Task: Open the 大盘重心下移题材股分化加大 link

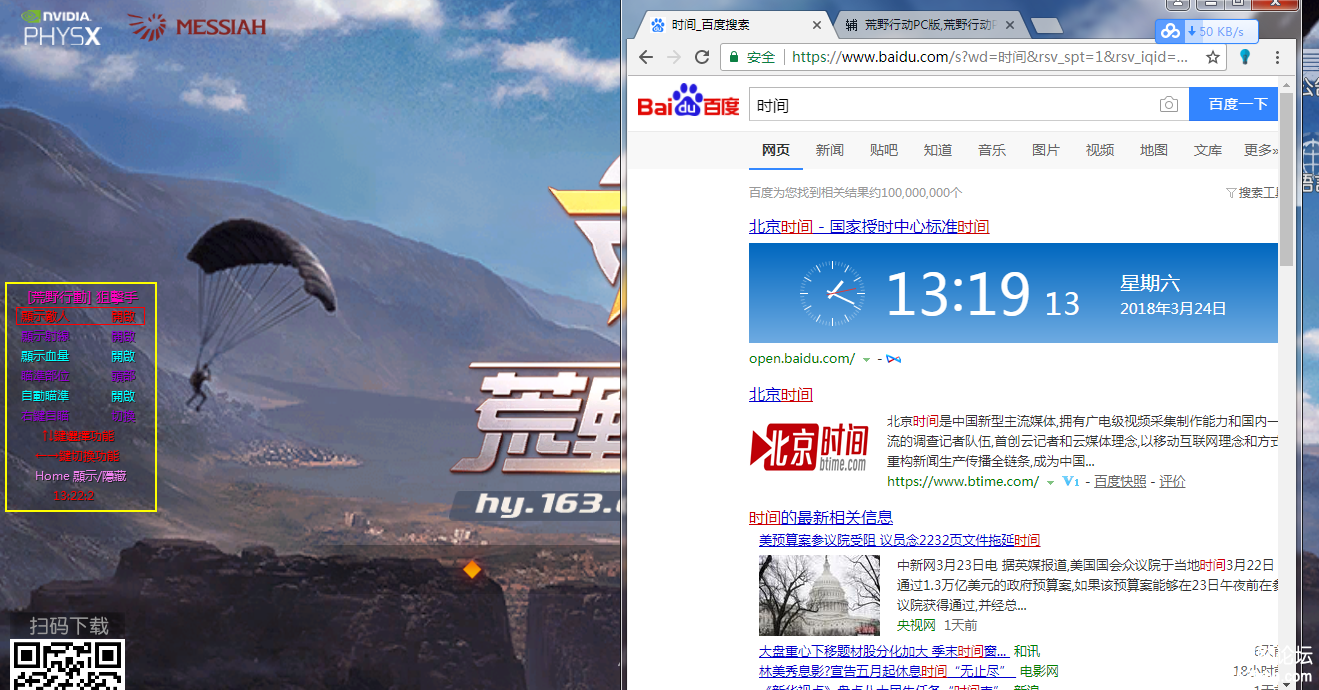Action: [x=884, y=652]
